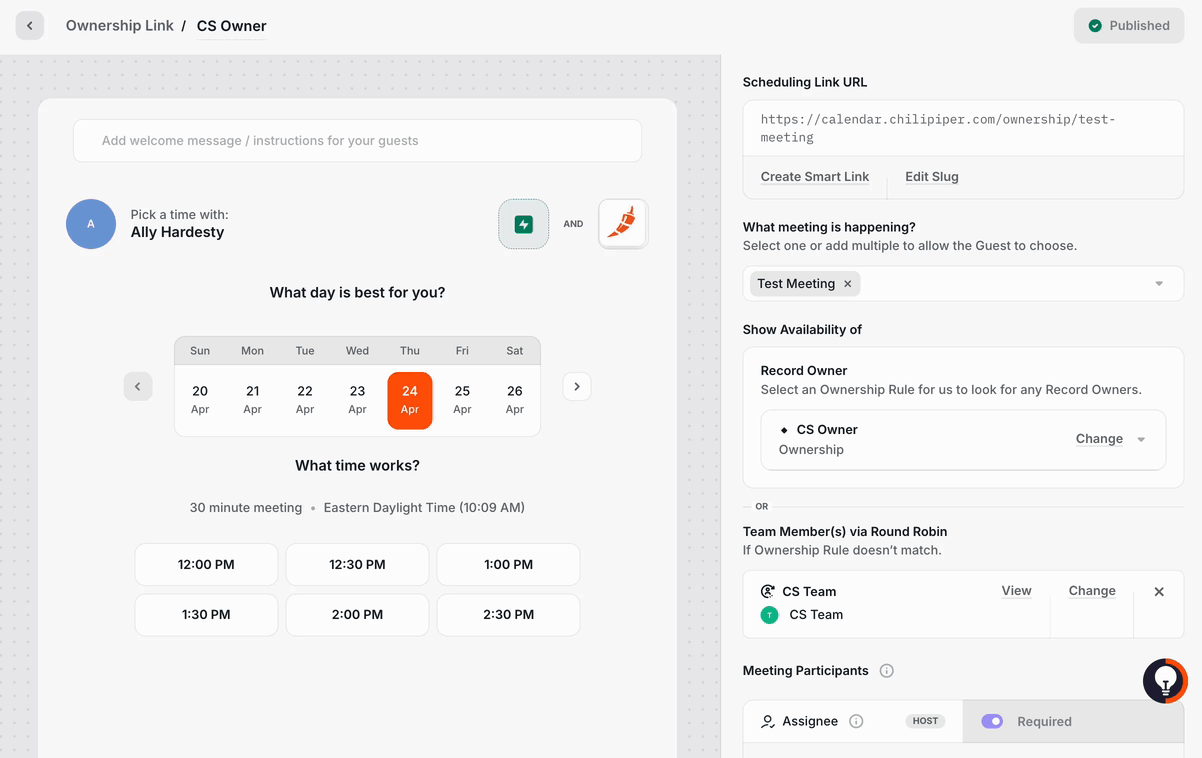Click the HOST badge

[x=926, y=721]
